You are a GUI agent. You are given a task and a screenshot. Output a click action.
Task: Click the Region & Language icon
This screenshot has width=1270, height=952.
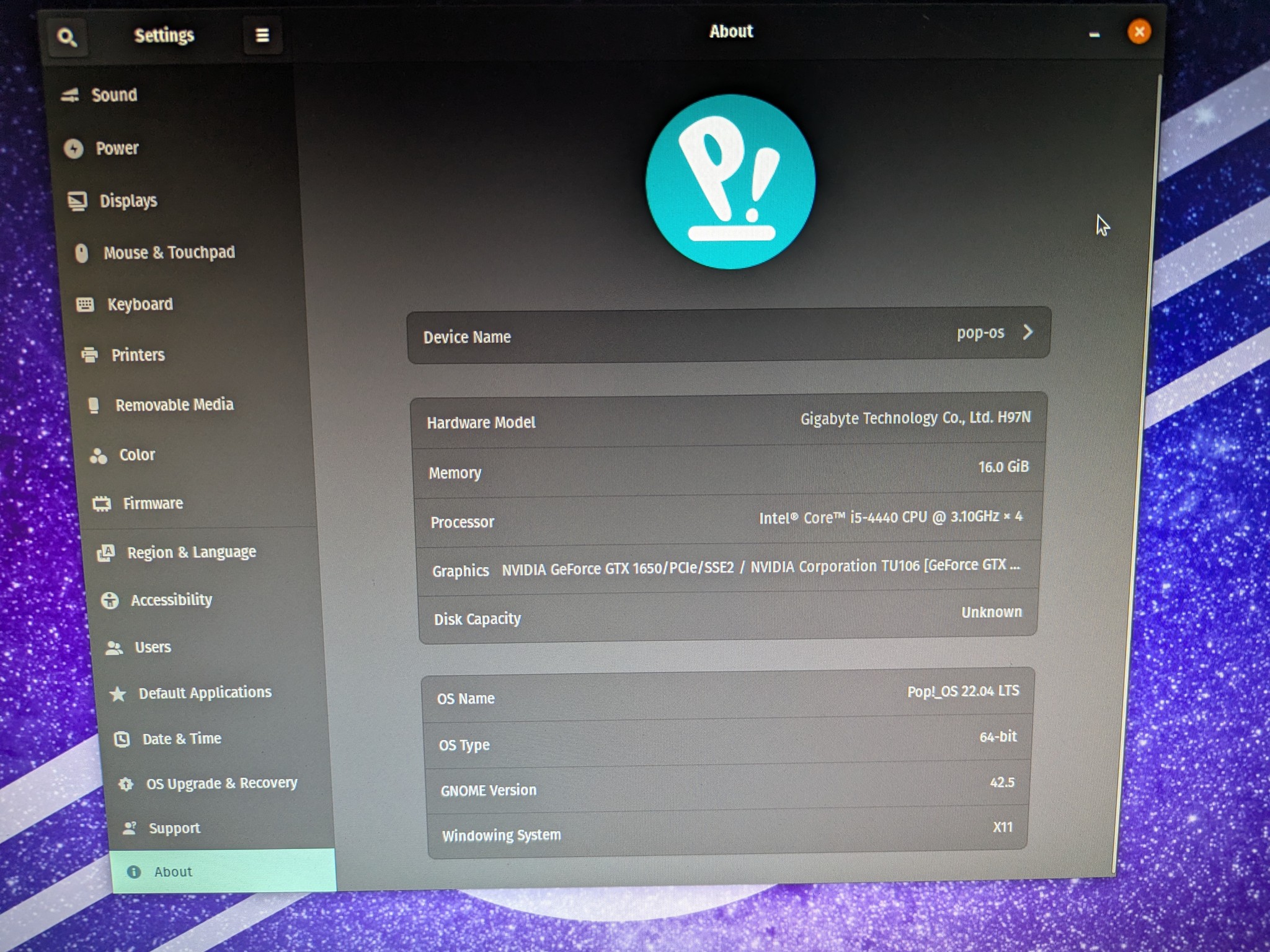pos(106,552)
